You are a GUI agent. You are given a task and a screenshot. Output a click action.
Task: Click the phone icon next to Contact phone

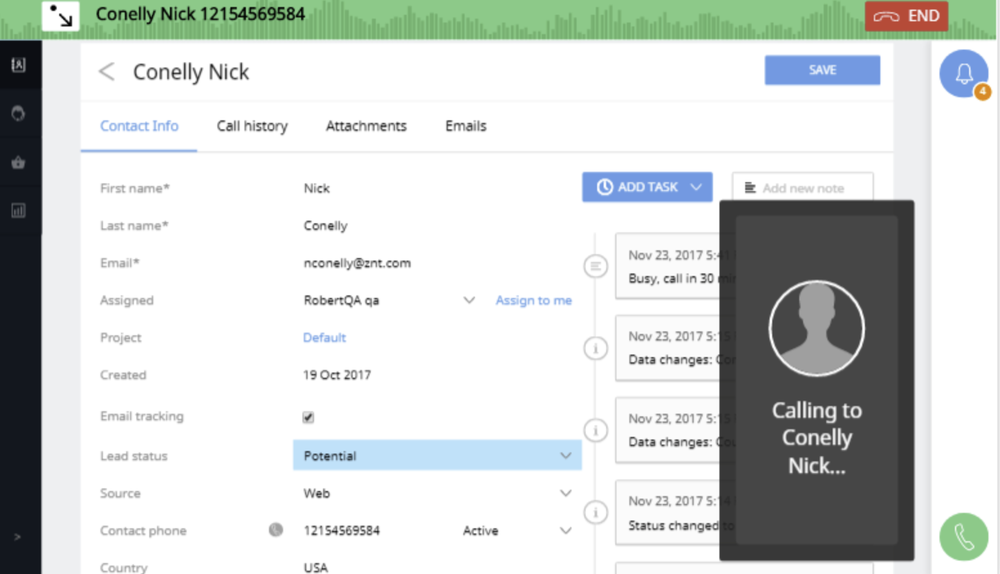tap(276, 530)
